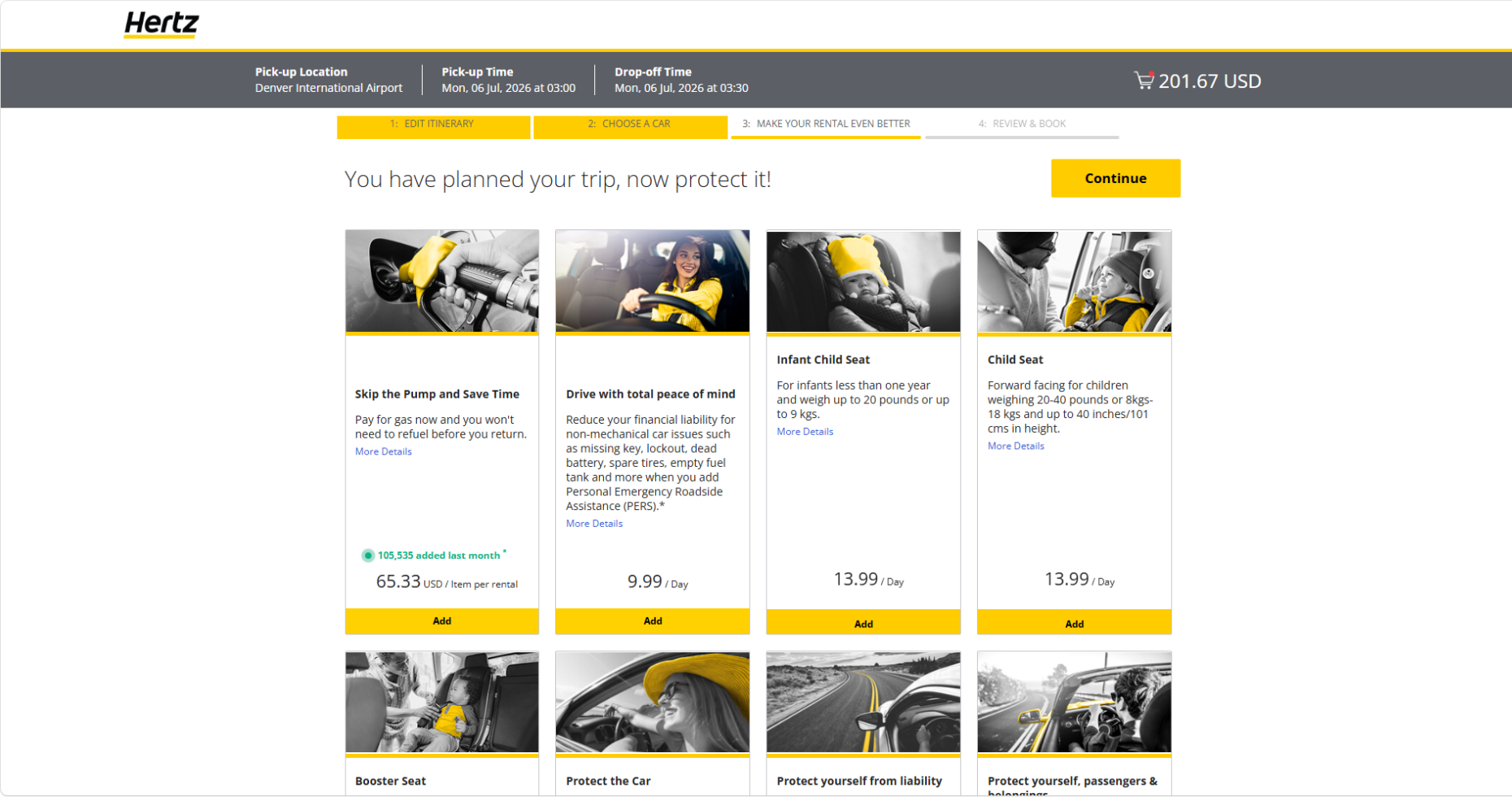Viewport: 1512px width, 797px height.
Task: Go to Choose a Car step
Action: click(630, 126)
